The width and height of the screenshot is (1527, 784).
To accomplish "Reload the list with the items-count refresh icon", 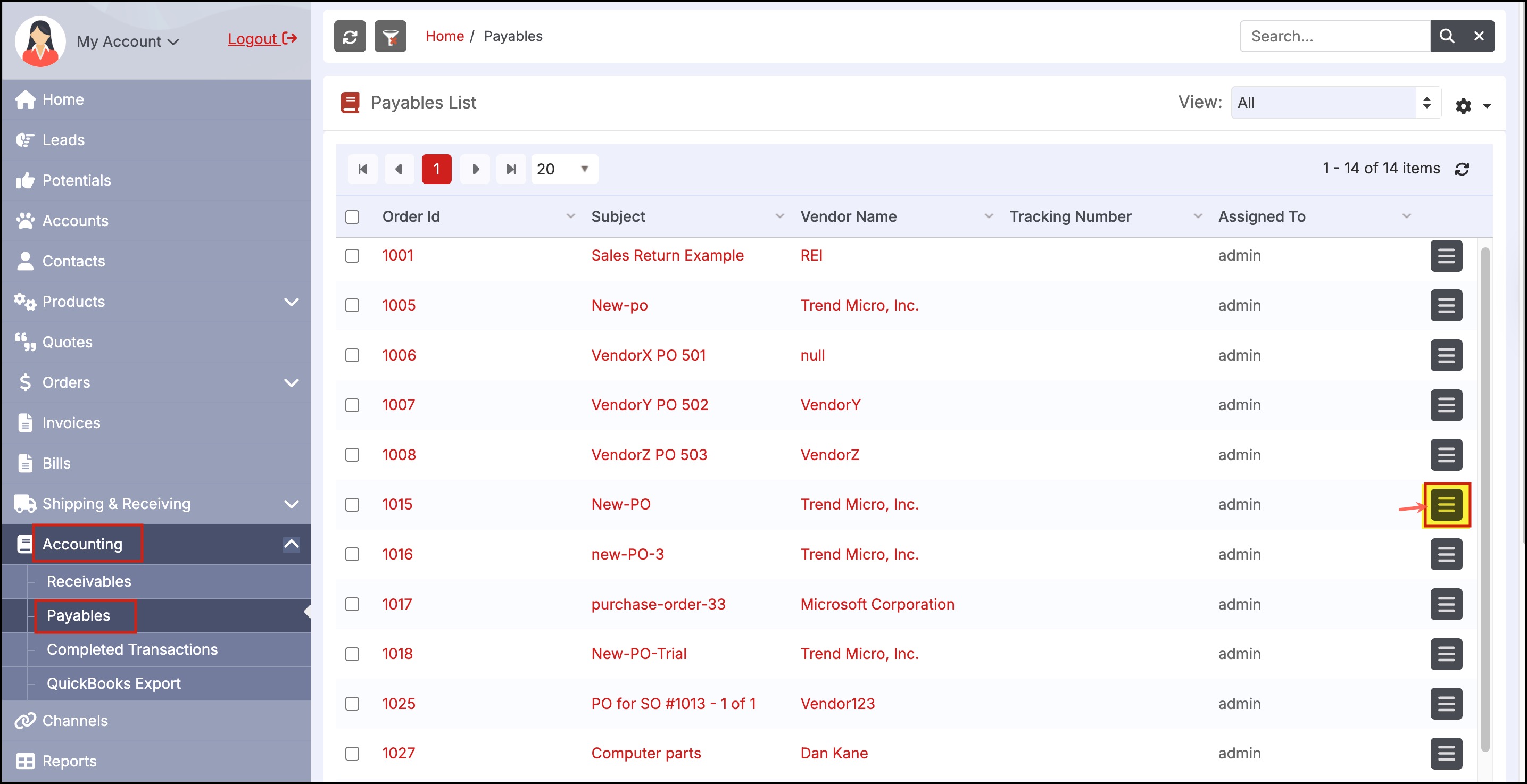I will pyautogui.click(x=1462, y=170).
